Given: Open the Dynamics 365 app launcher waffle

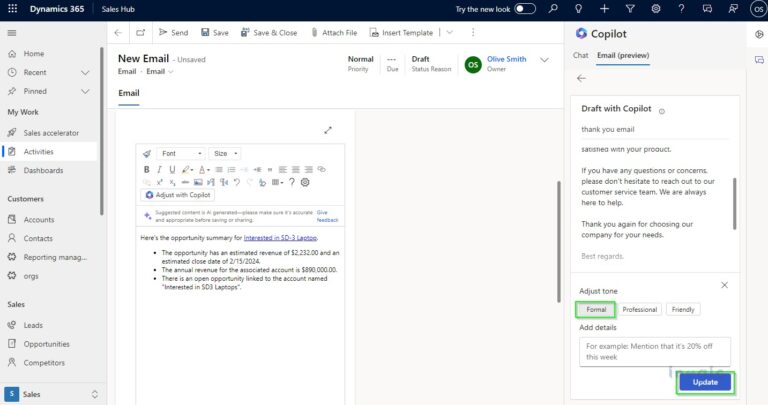Looking at the screenshot, I should 12,9.
